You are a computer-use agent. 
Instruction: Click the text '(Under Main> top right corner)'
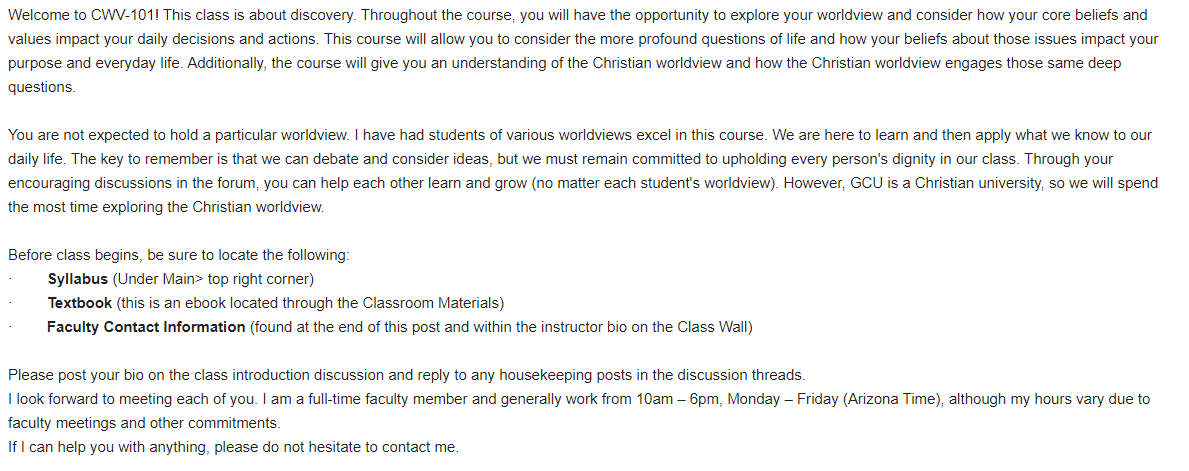(213, 279)
